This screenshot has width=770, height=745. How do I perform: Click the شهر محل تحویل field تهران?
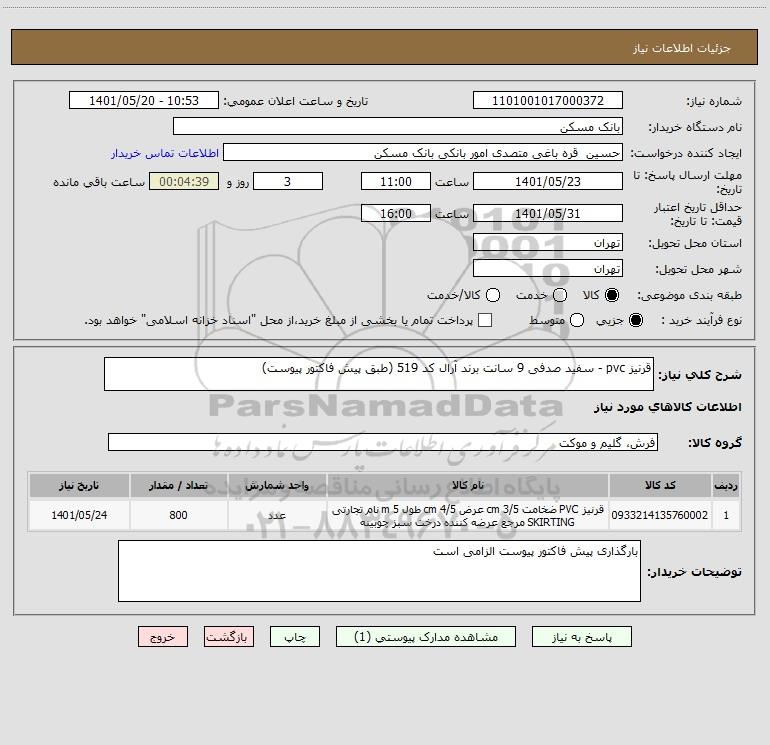tap(548, 268)
